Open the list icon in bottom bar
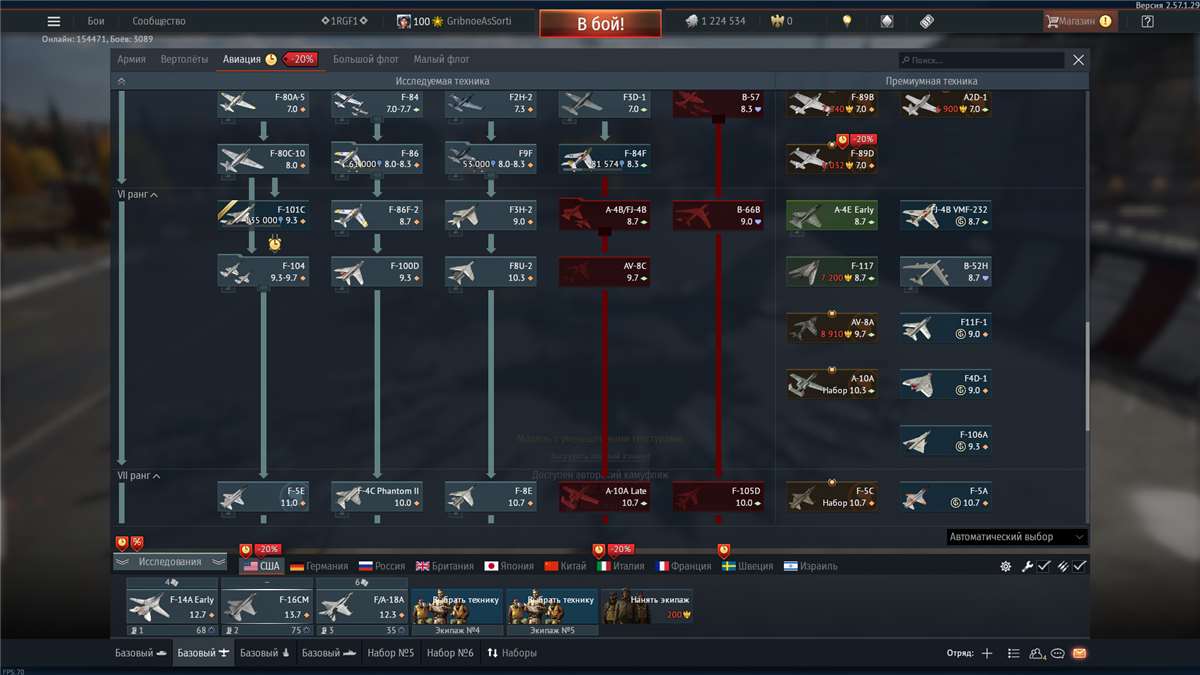The image size is (1200, 675). 1014,653
